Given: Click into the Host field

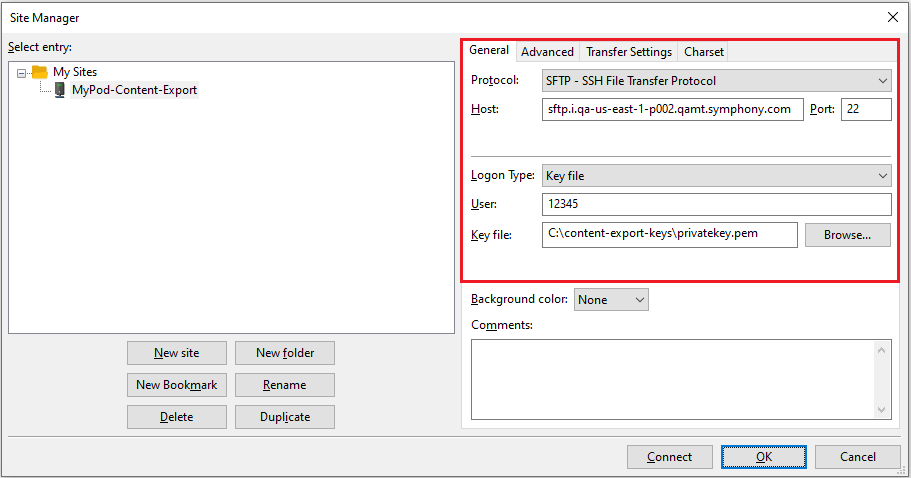Looking at the screenshot, I should 672,109.
